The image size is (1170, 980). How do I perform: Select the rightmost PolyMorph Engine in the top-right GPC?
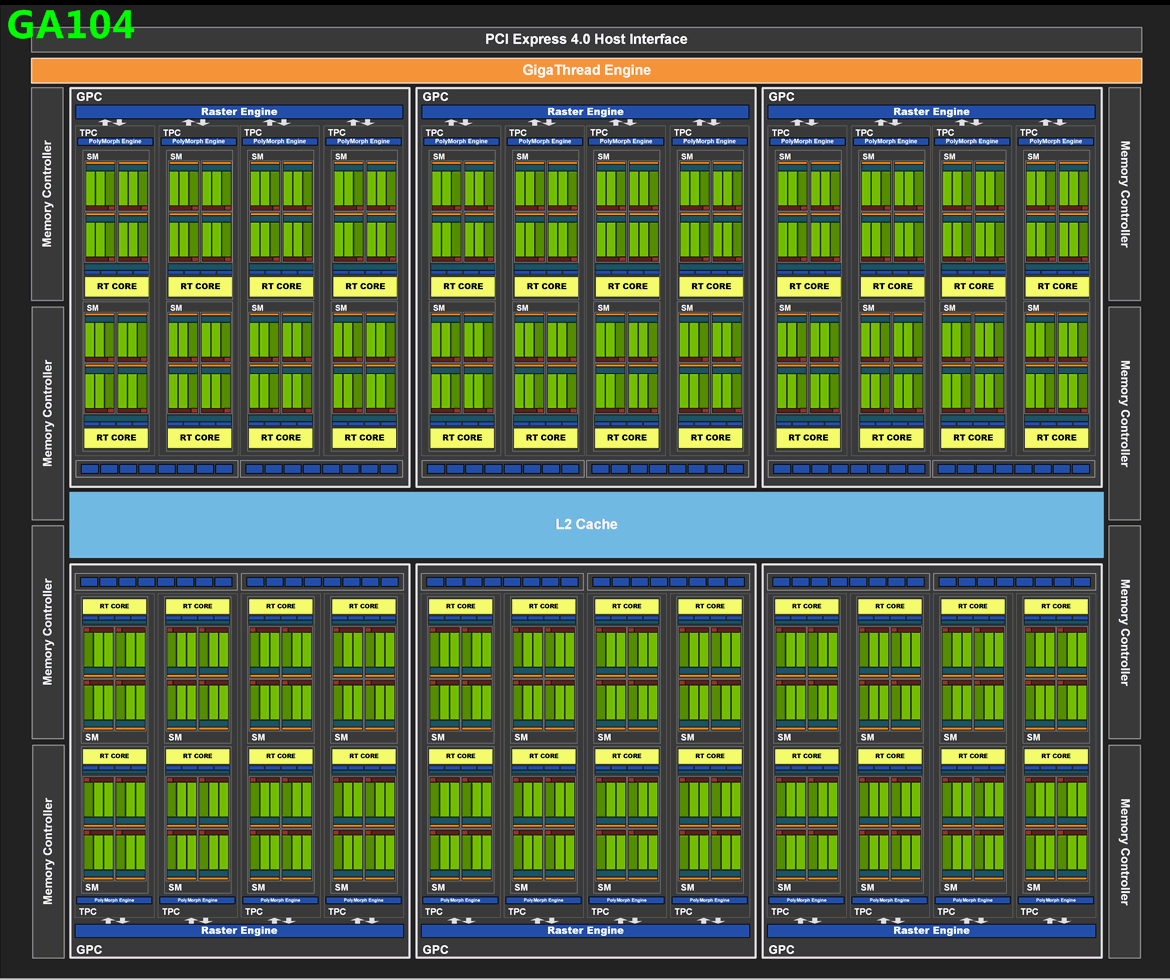(1058, 141)
